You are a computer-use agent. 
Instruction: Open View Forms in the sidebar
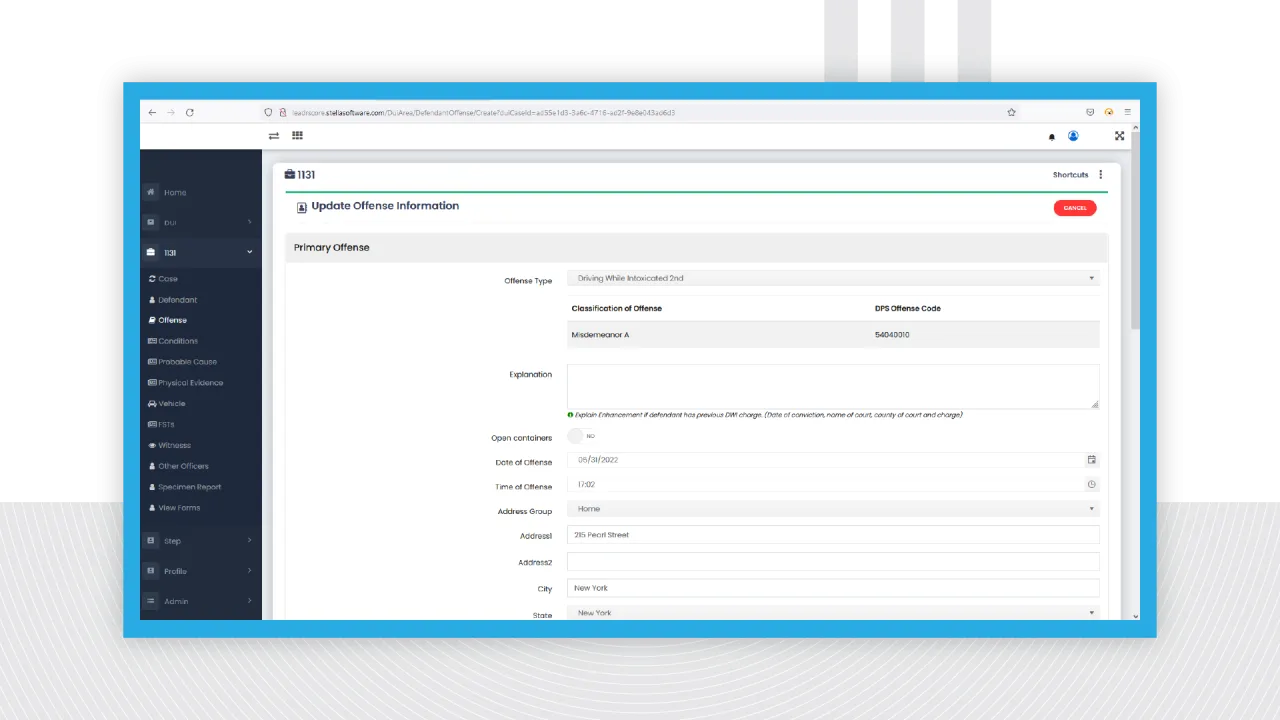(174, 508)
